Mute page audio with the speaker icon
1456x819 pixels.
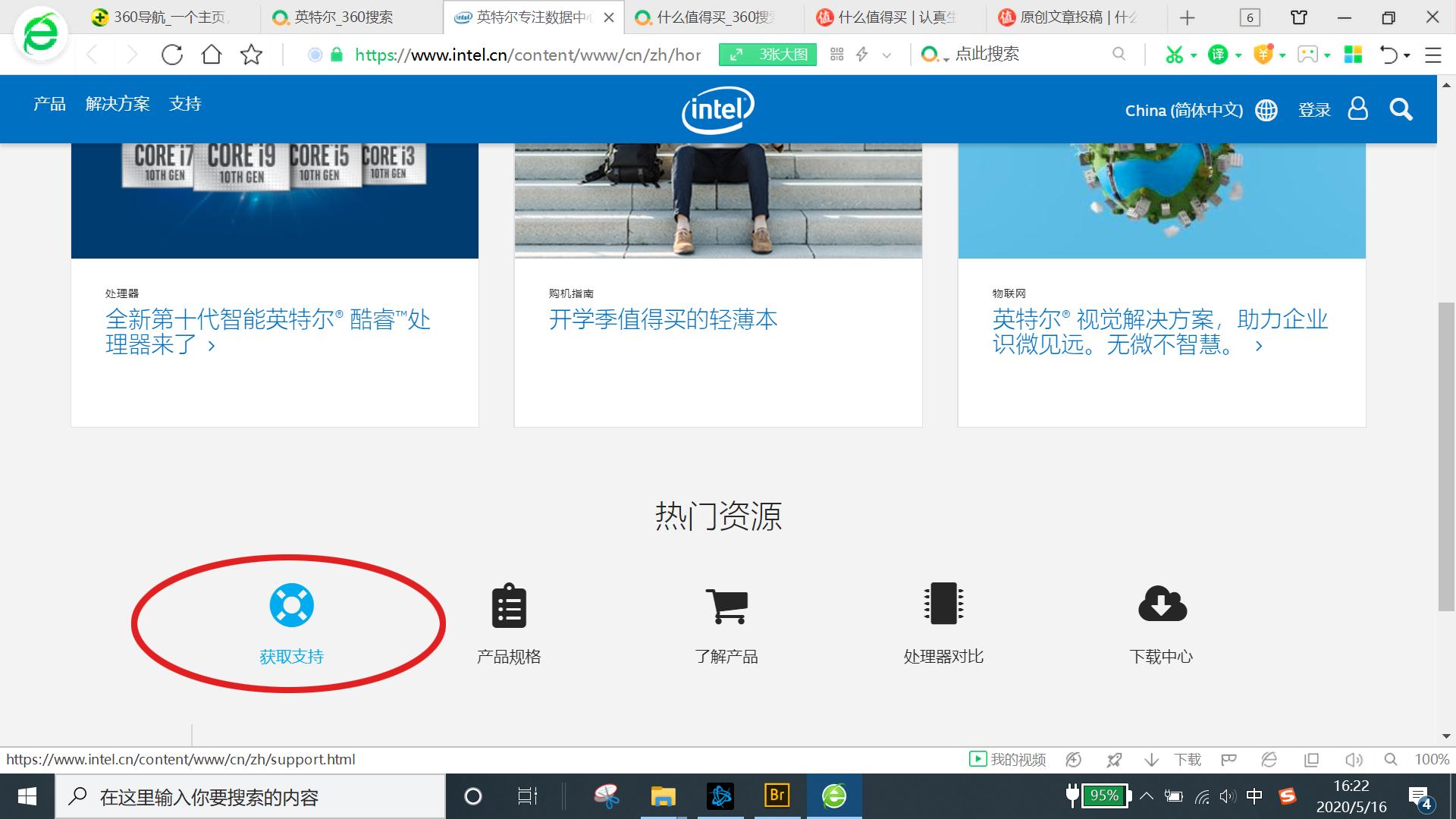click(x=1354, y=759)
